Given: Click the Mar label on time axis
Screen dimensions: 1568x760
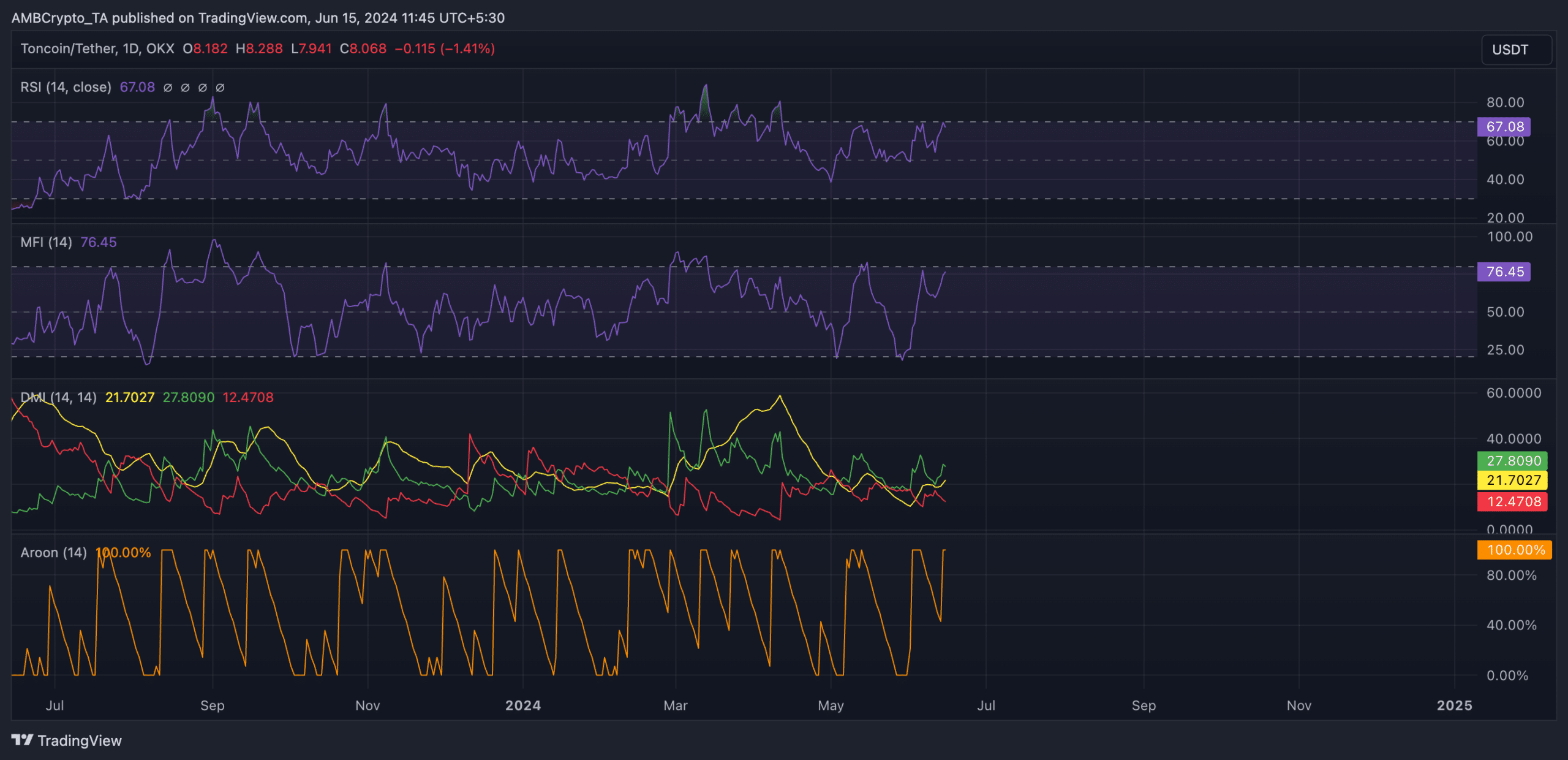Looking at the screenshot, I should [x=676, y=705].
